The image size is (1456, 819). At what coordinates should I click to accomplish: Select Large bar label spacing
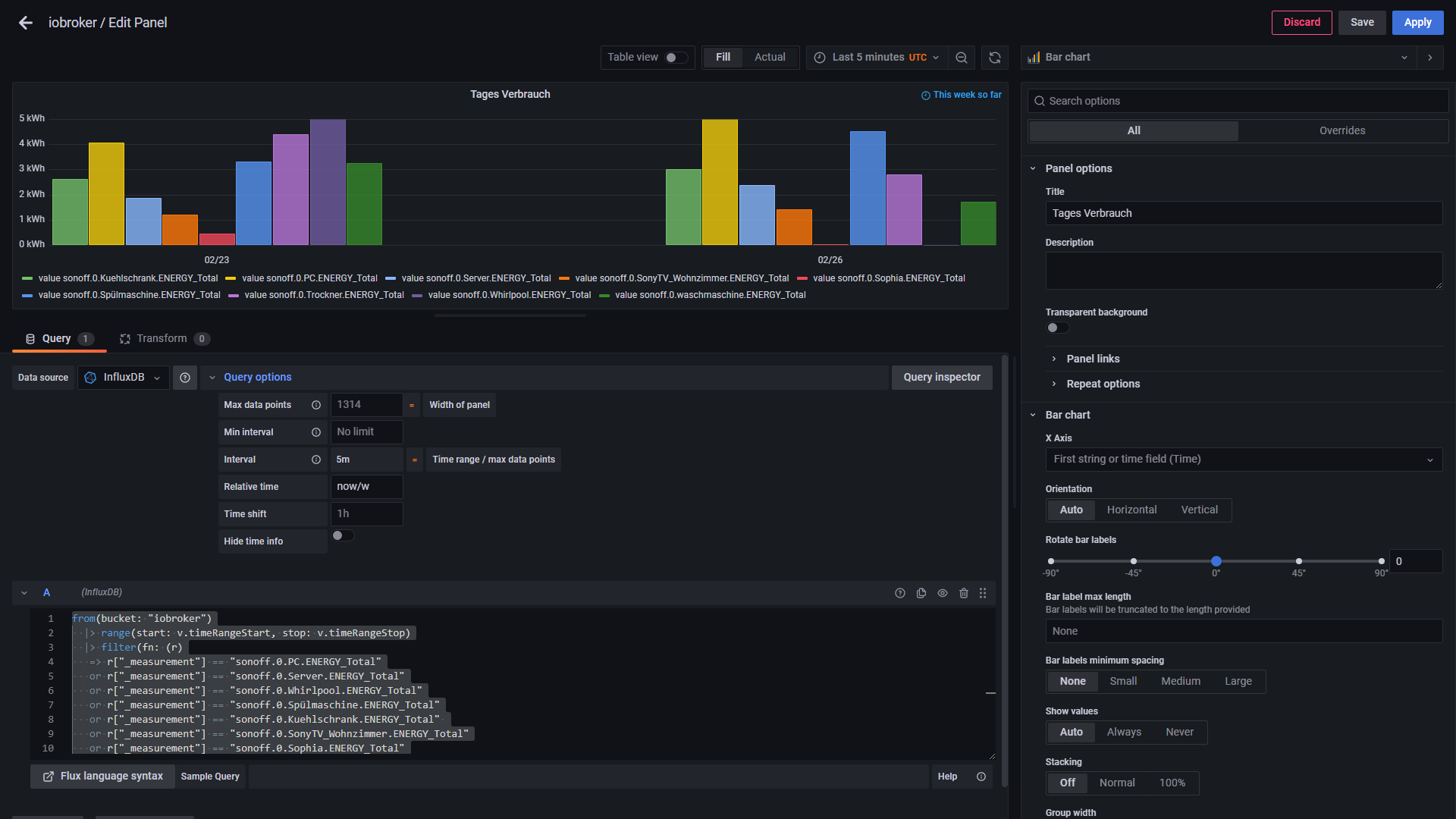pos(1238,682)
